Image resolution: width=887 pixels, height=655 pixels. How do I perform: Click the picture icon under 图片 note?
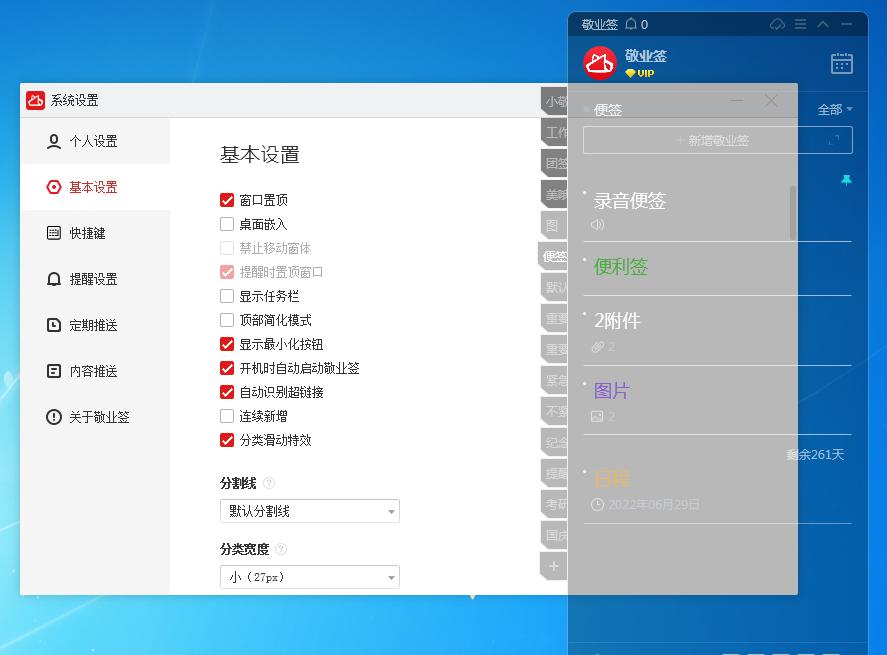coord(597,416)
